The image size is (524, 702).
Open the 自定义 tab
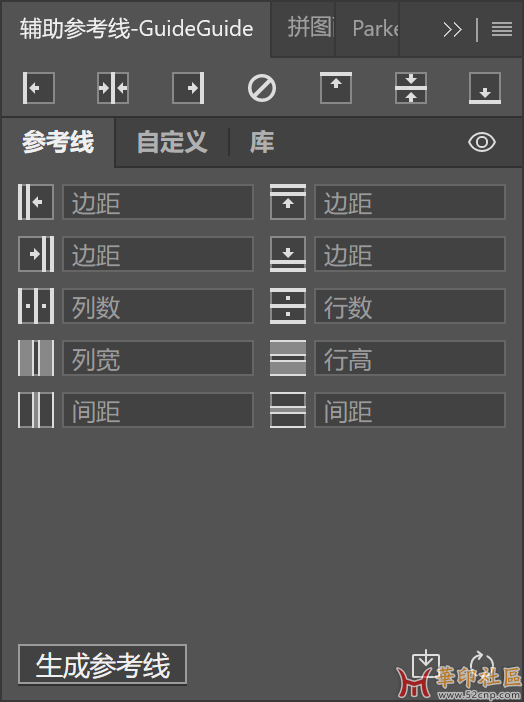click(x=172, y=142)
